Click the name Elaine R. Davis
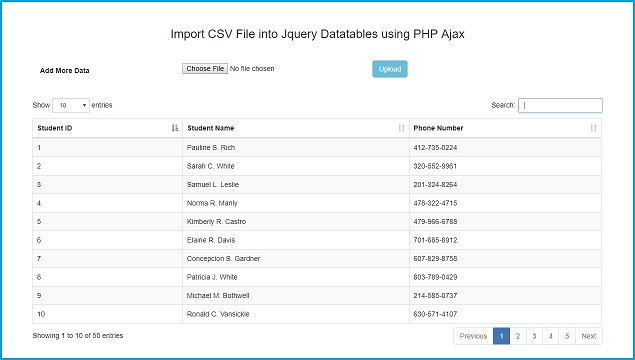635x360 pixels. point(211,240)
